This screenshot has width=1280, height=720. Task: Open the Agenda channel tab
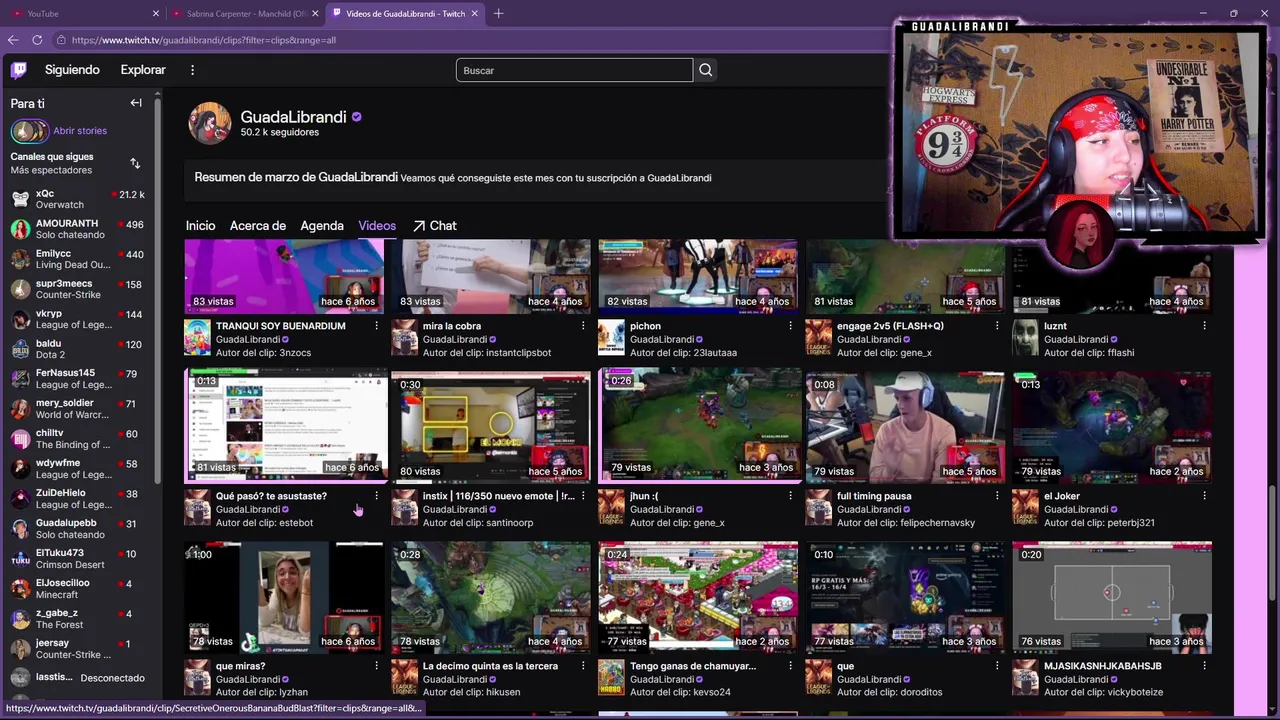point(322,226)
